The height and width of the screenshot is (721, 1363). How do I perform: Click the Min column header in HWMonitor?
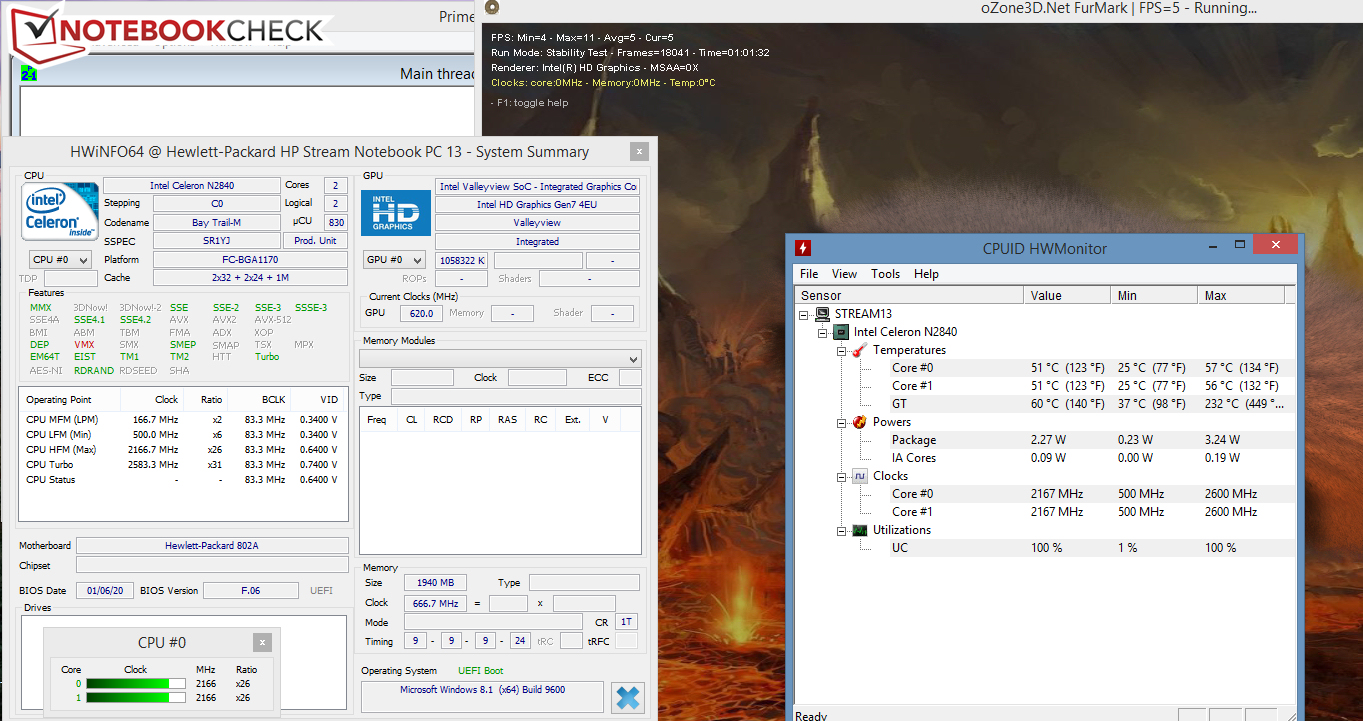pyautogui.click(x=1154, y=295)
